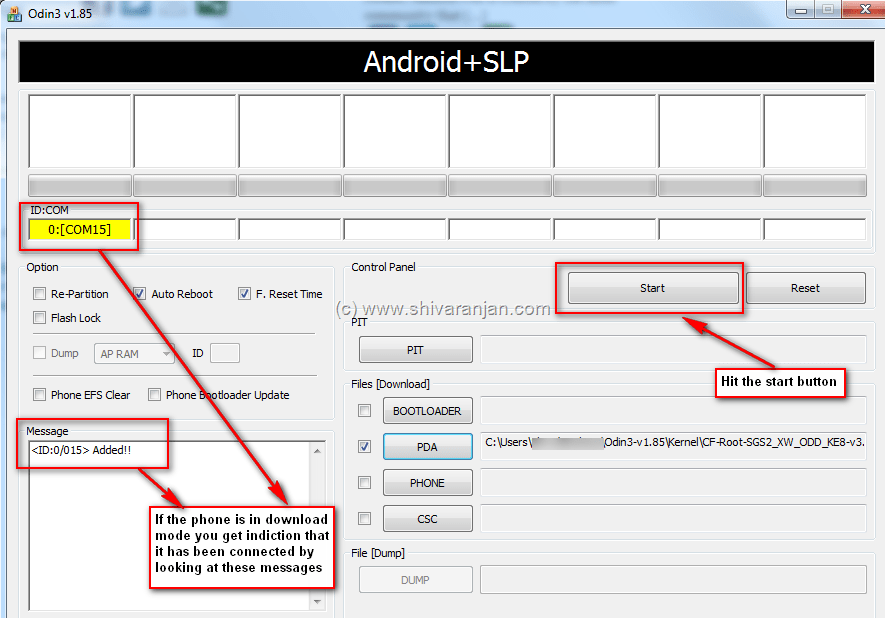Uncheck the checkbox beside PDA
The image size is (885, 618).
[x=365, y=446]
